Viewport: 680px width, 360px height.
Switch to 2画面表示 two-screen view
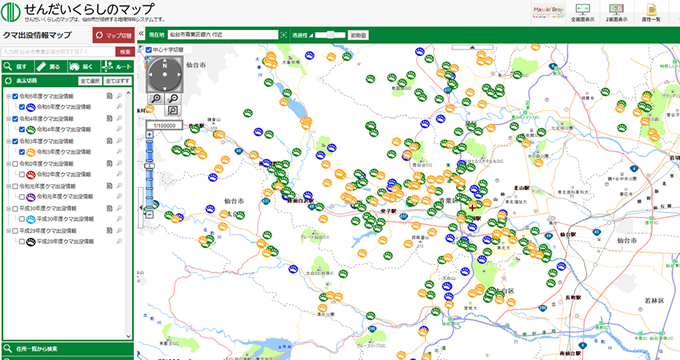(616, 13)
